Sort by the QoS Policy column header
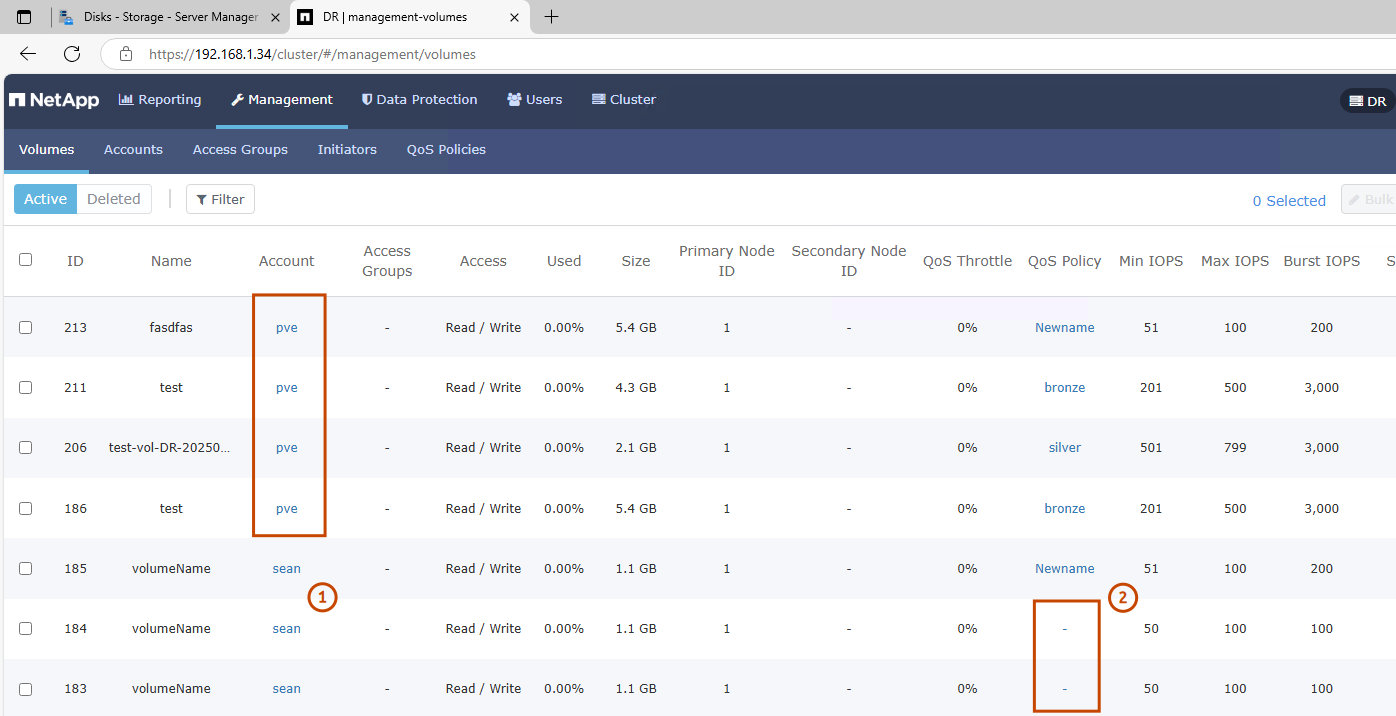The image size is (1396, 716). tap(1064, 261)
